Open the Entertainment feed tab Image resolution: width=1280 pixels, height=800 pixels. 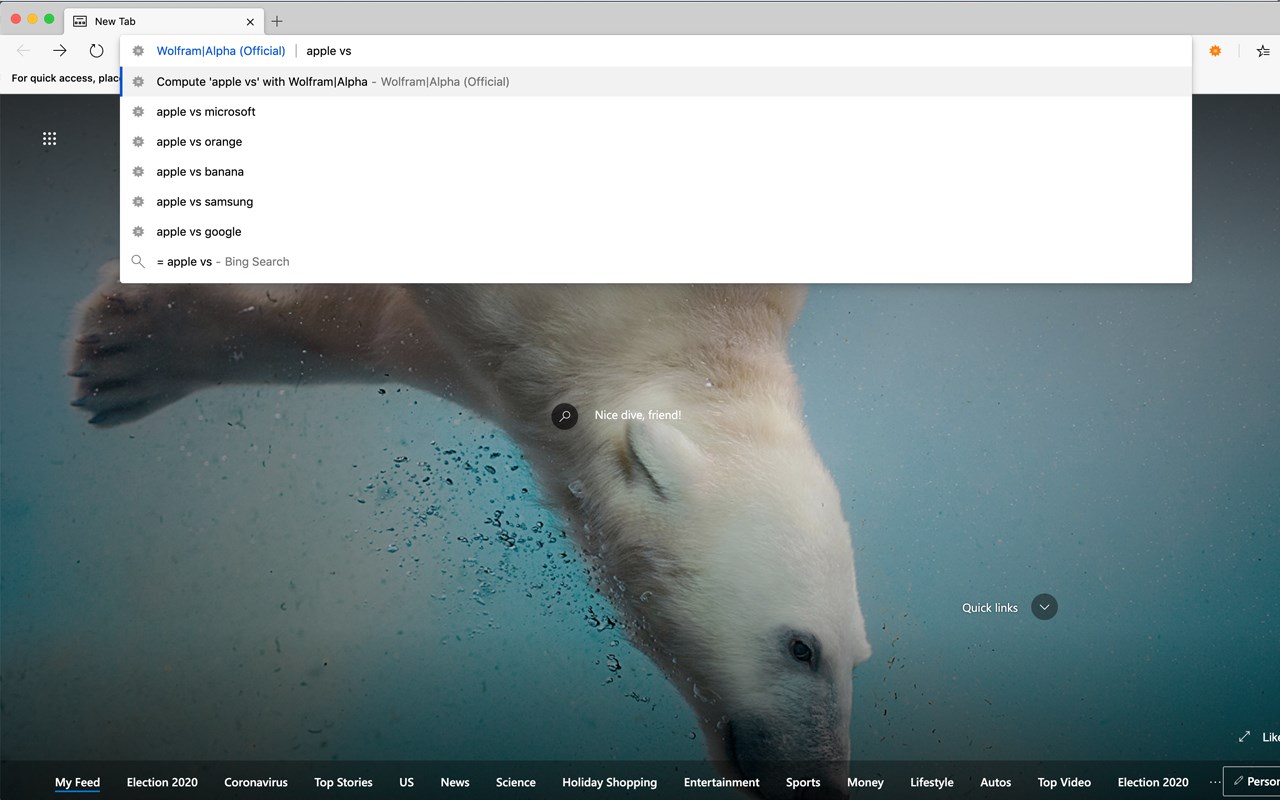(x=722, y=782)
